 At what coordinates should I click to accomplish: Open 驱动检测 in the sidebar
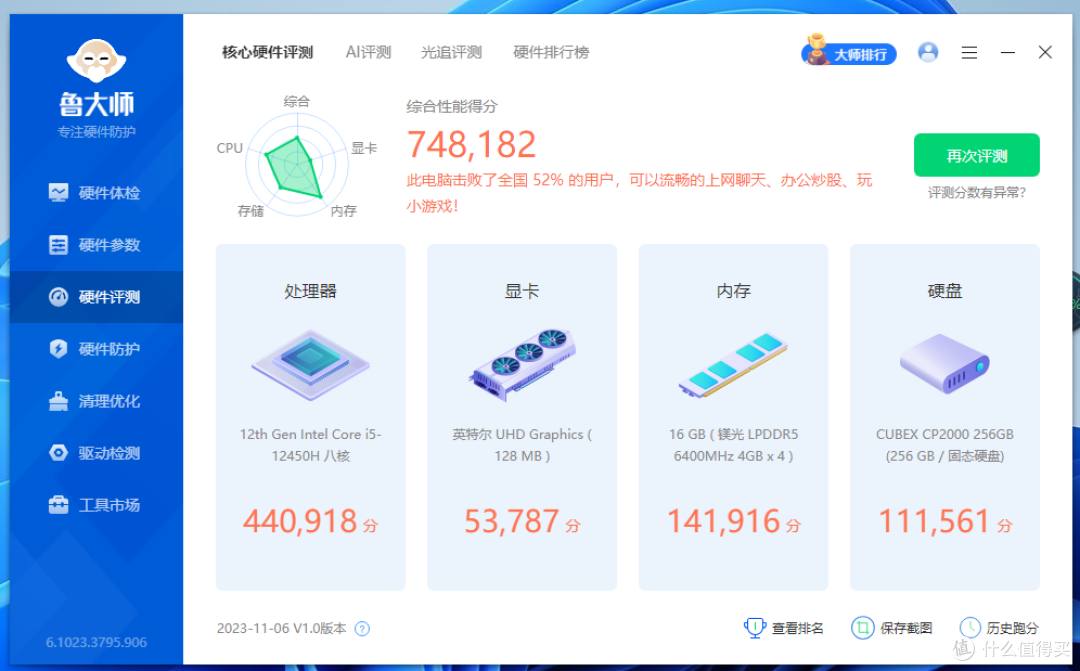[x=96, y=453]
